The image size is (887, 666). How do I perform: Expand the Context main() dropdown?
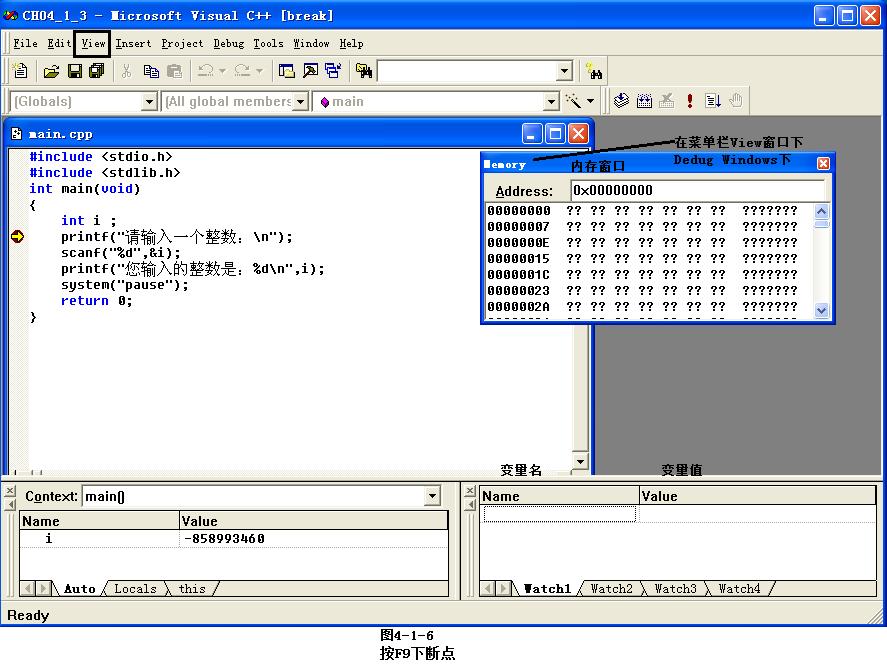(432, 496)
